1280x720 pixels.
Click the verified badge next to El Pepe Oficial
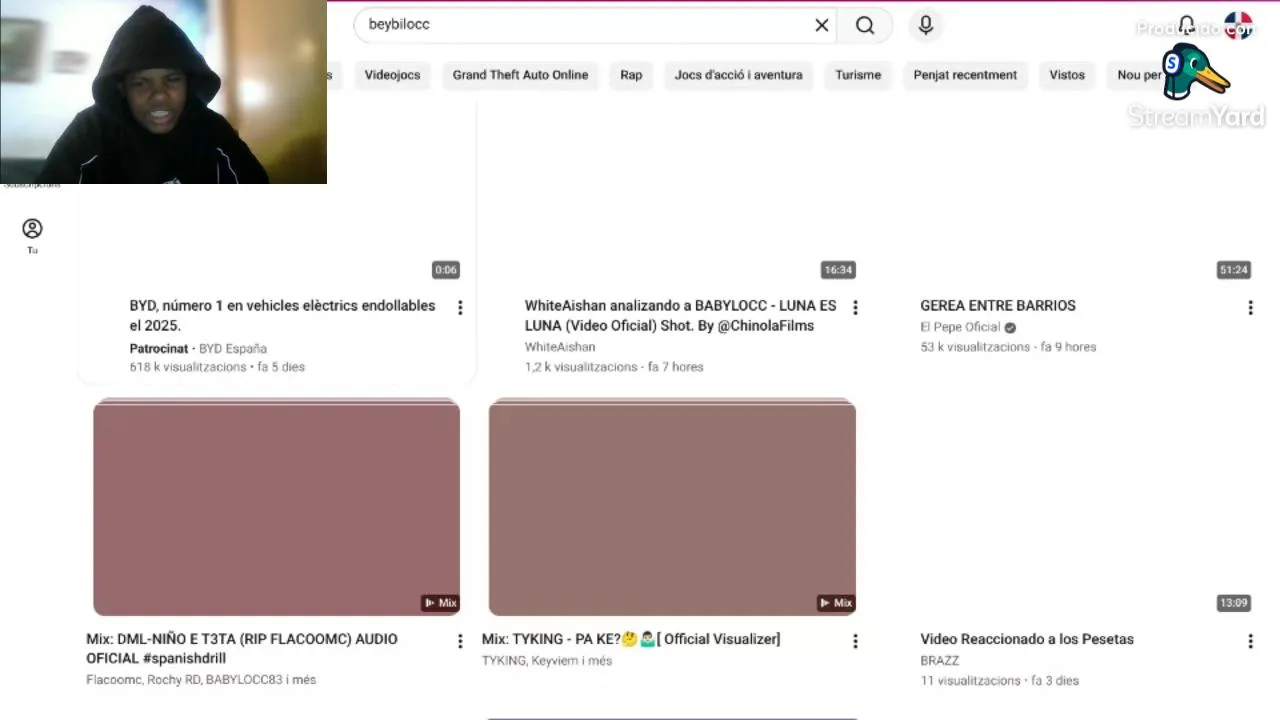[1010, 328]
